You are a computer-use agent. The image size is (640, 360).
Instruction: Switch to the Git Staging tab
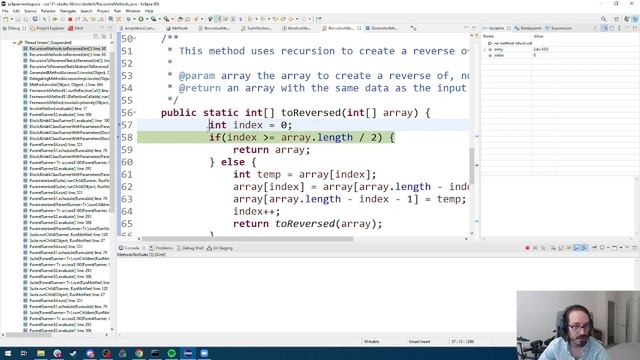pos(220,248)
